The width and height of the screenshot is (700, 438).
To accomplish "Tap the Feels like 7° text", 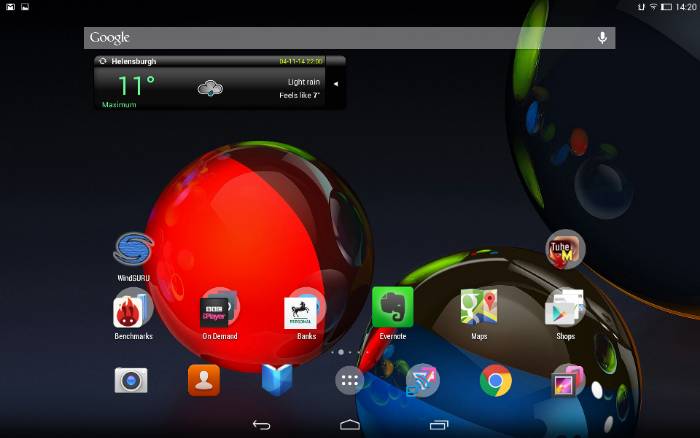I will (300, 95).
